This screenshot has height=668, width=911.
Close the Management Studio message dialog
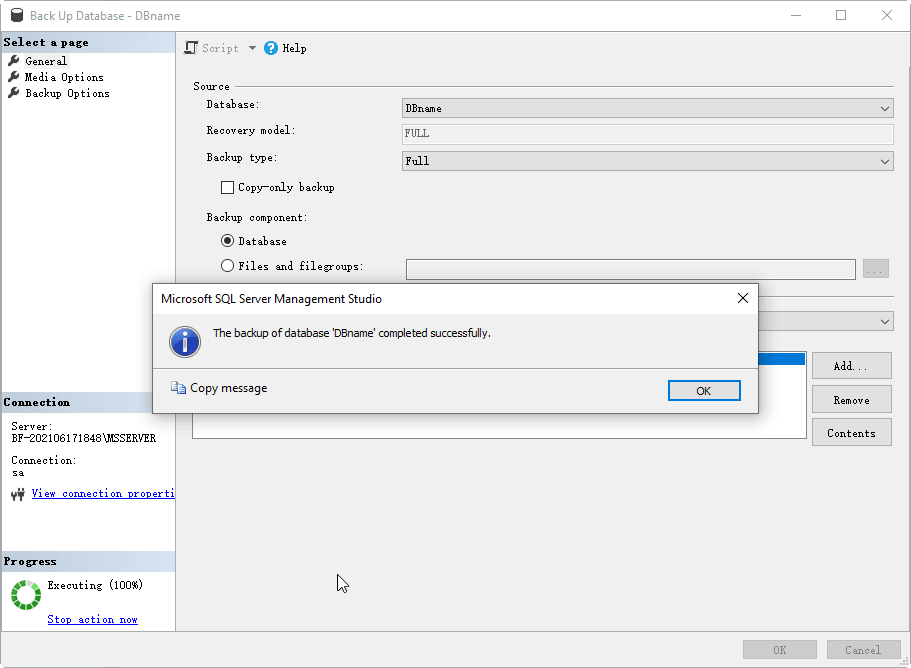(x=743, y=298)
